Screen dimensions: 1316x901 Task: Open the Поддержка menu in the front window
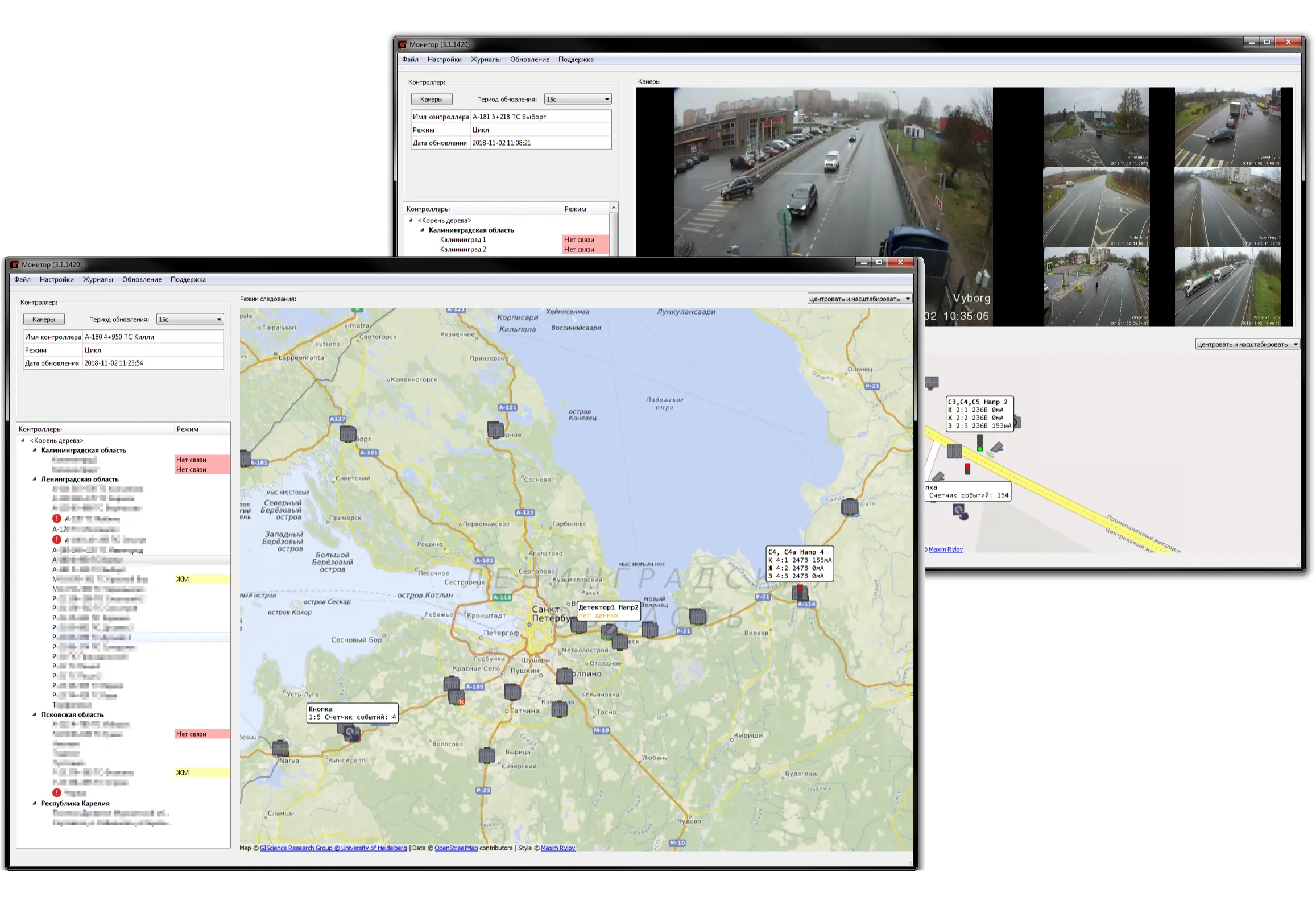[188, 279]
